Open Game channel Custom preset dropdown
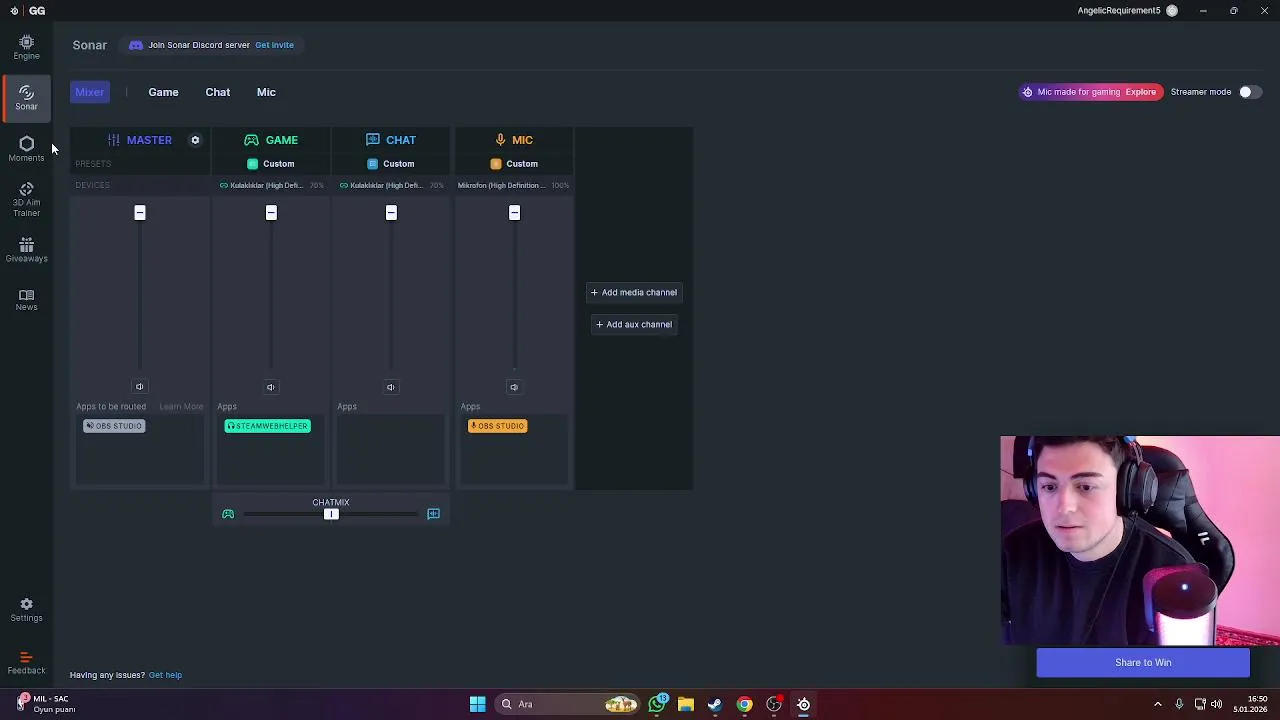This screenshot has width=1280, height=720. coord(271,164)
